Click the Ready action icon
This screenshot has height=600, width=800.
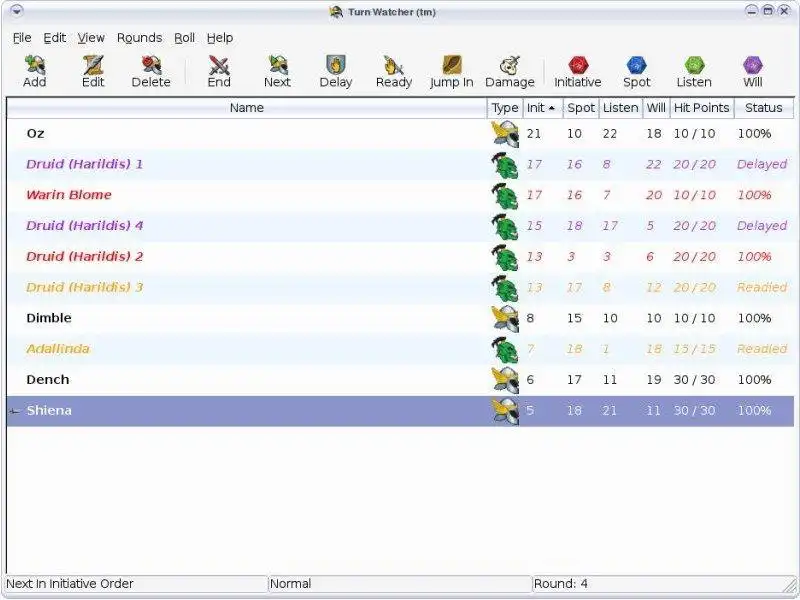[393, 65]
